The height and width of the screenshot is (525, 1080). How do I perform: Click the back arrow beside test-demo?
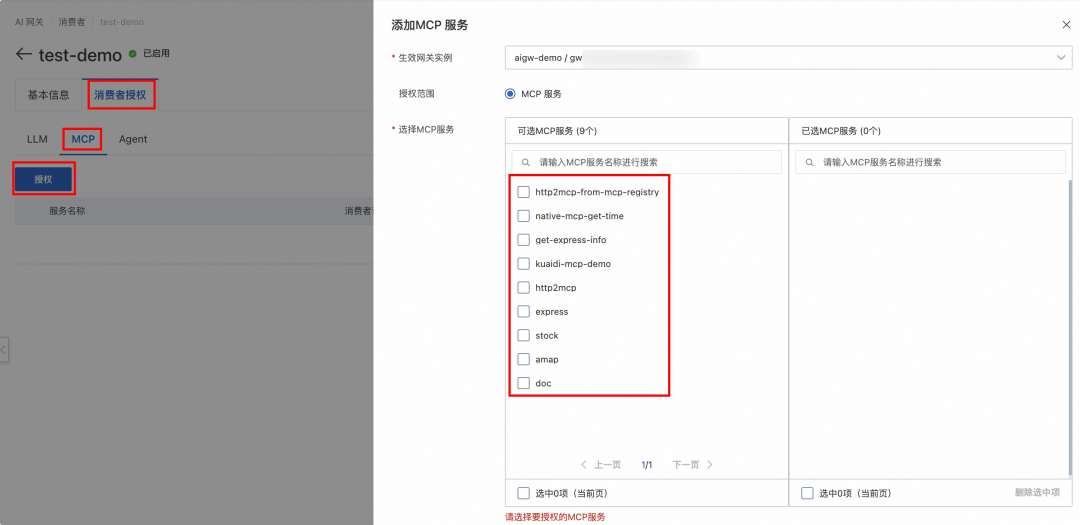click(x=23, y=55)
